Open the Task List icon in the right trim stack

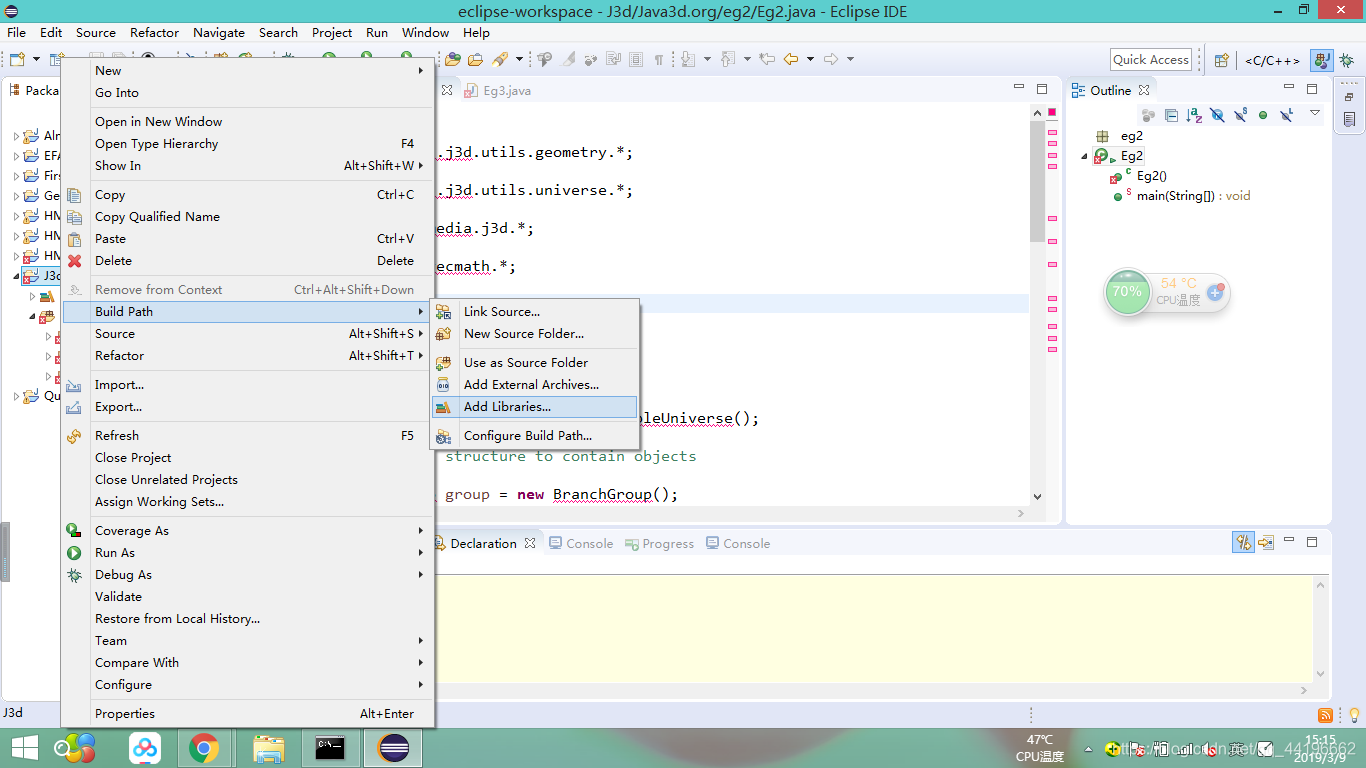pos(1349,119)
